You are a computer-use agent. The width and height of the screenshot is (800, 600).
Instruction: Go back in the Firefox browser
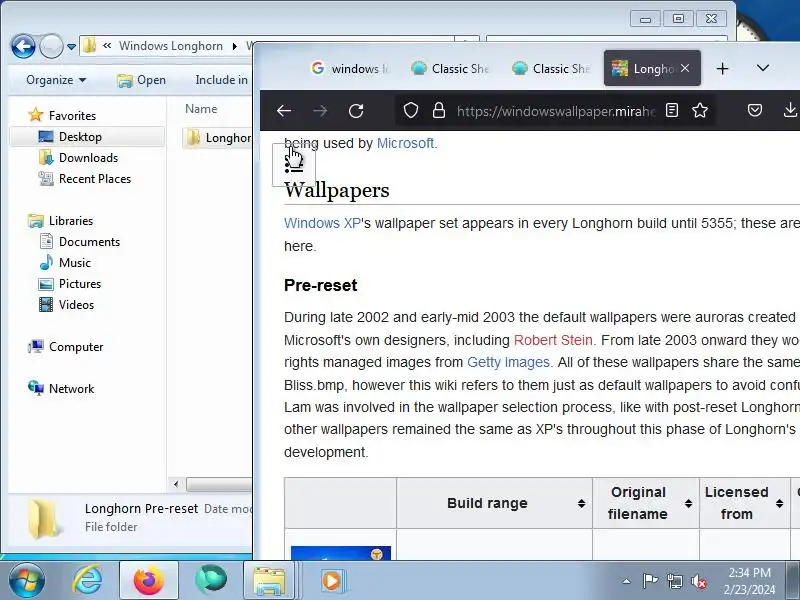point(284,110)
